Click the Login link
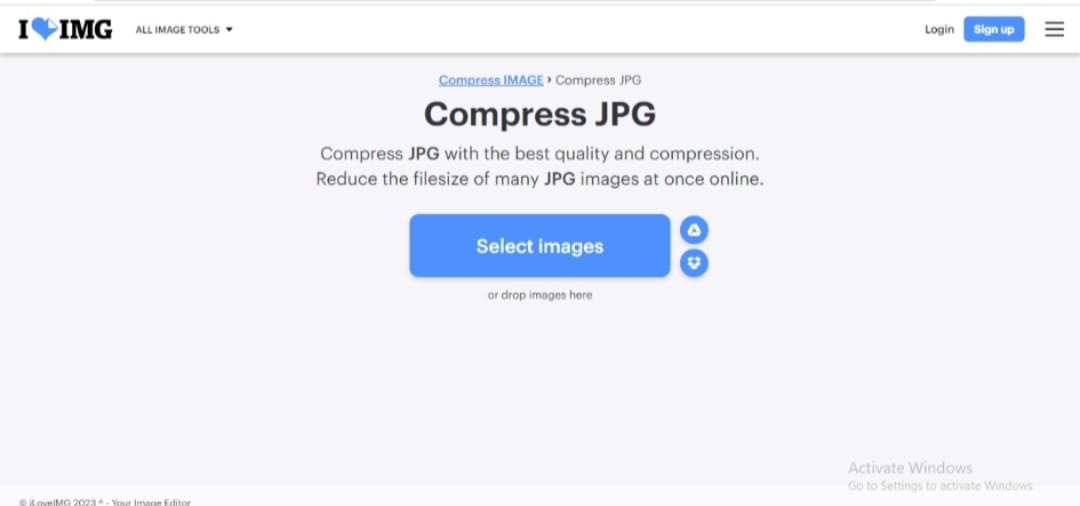The image size is (1080, 506). (939, 30)
